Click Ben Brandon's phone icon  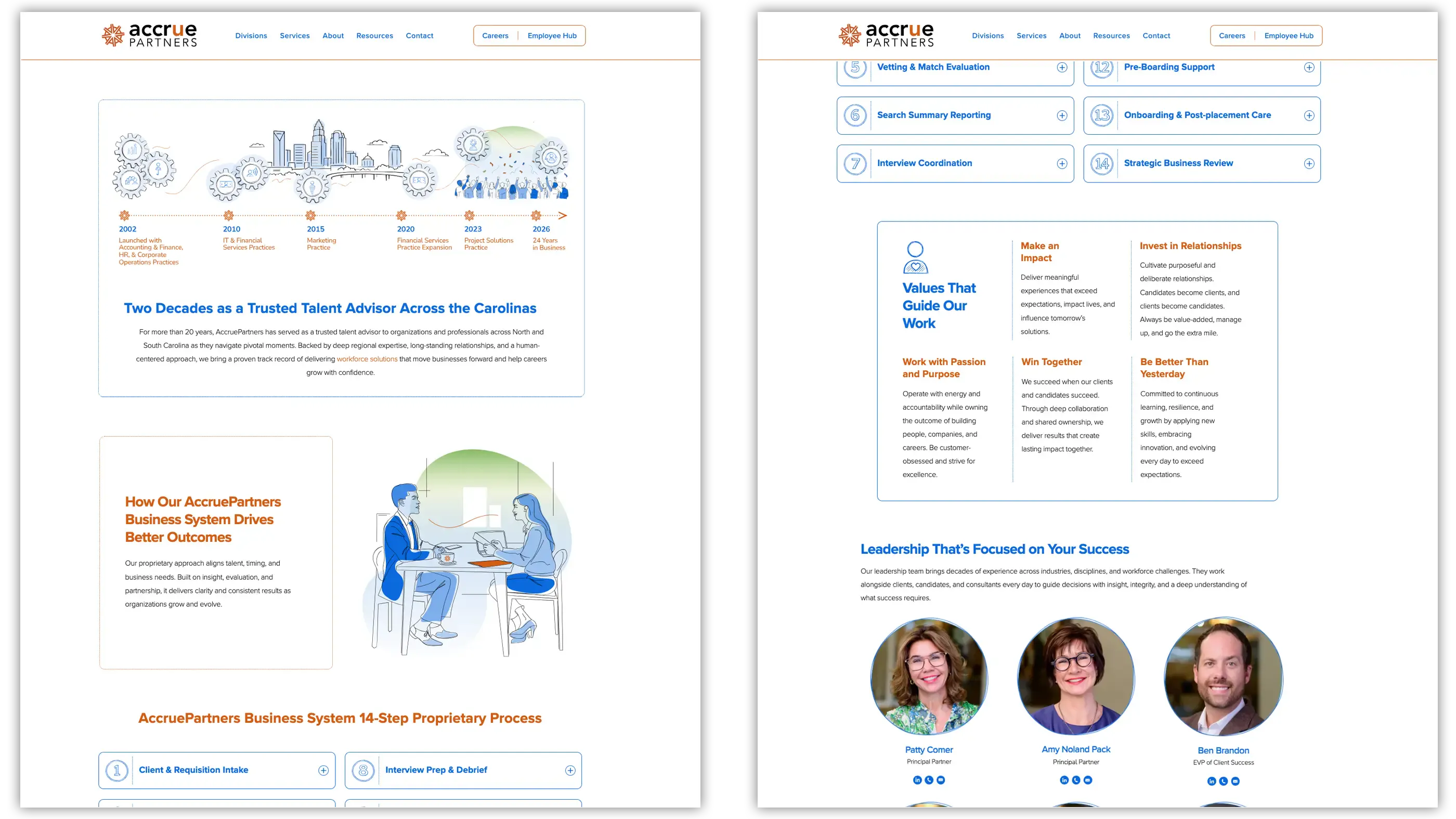click(x=1224, y=781)
